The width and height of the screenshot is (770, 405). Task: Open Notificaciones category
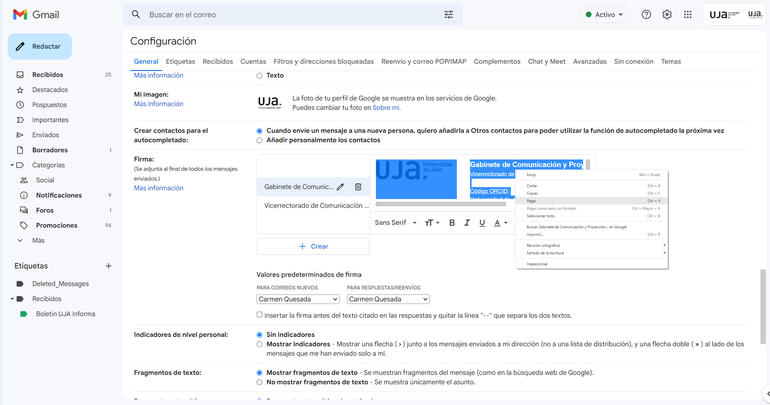click(61, 195)
